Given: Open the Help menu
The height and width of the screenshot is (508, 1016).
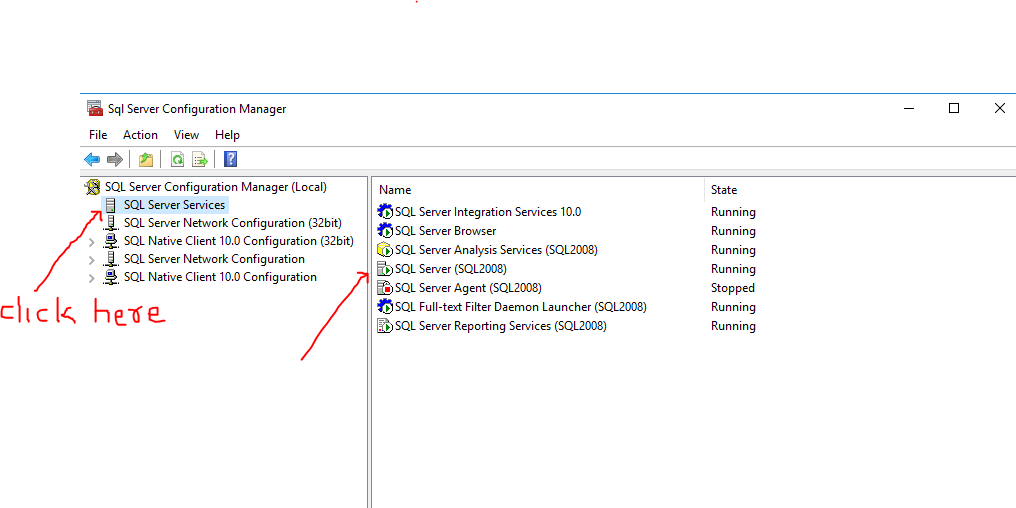Looking at the screenshot, I should 227,135.
